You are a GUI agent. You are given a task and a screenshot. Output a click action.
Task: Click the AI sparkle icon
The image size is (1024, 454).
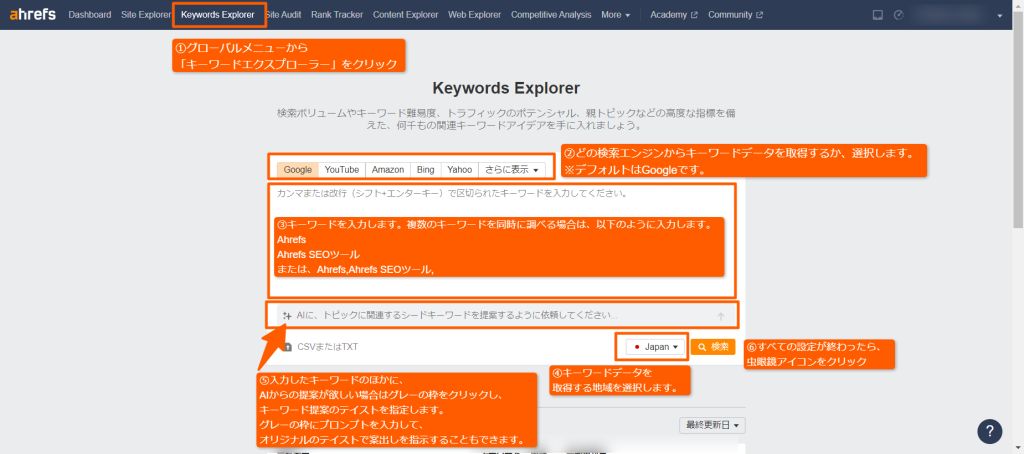tap(287, 316)
